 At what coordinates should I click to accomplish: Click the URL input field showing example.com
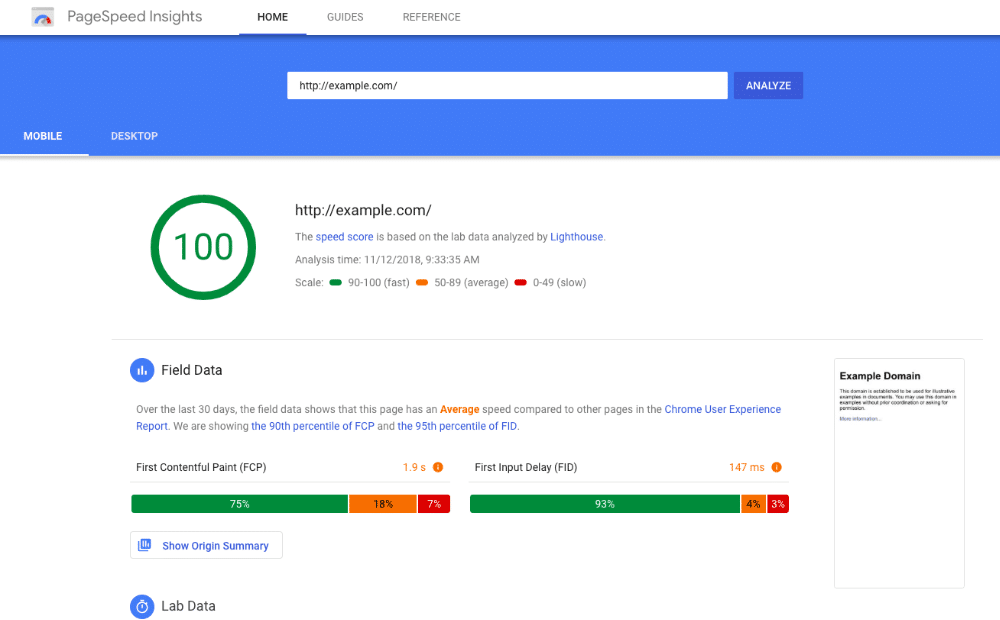507,85
